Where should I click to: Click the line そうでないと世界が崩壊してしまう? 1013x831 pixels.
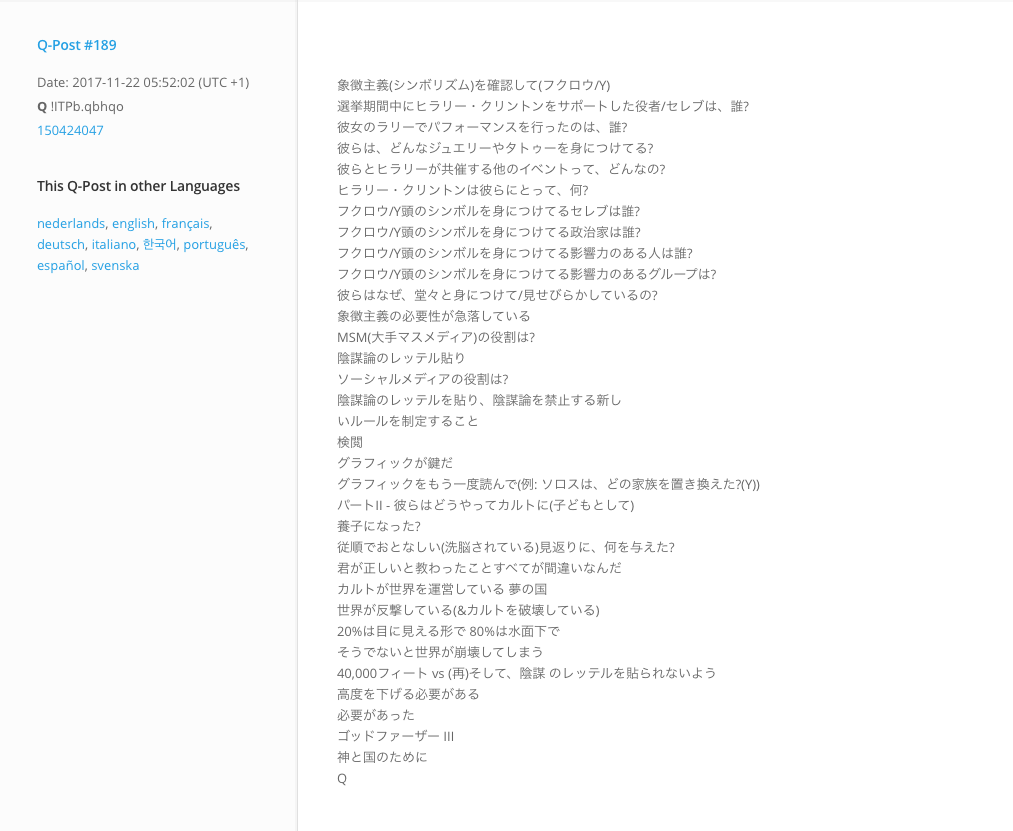coord(440,652)
